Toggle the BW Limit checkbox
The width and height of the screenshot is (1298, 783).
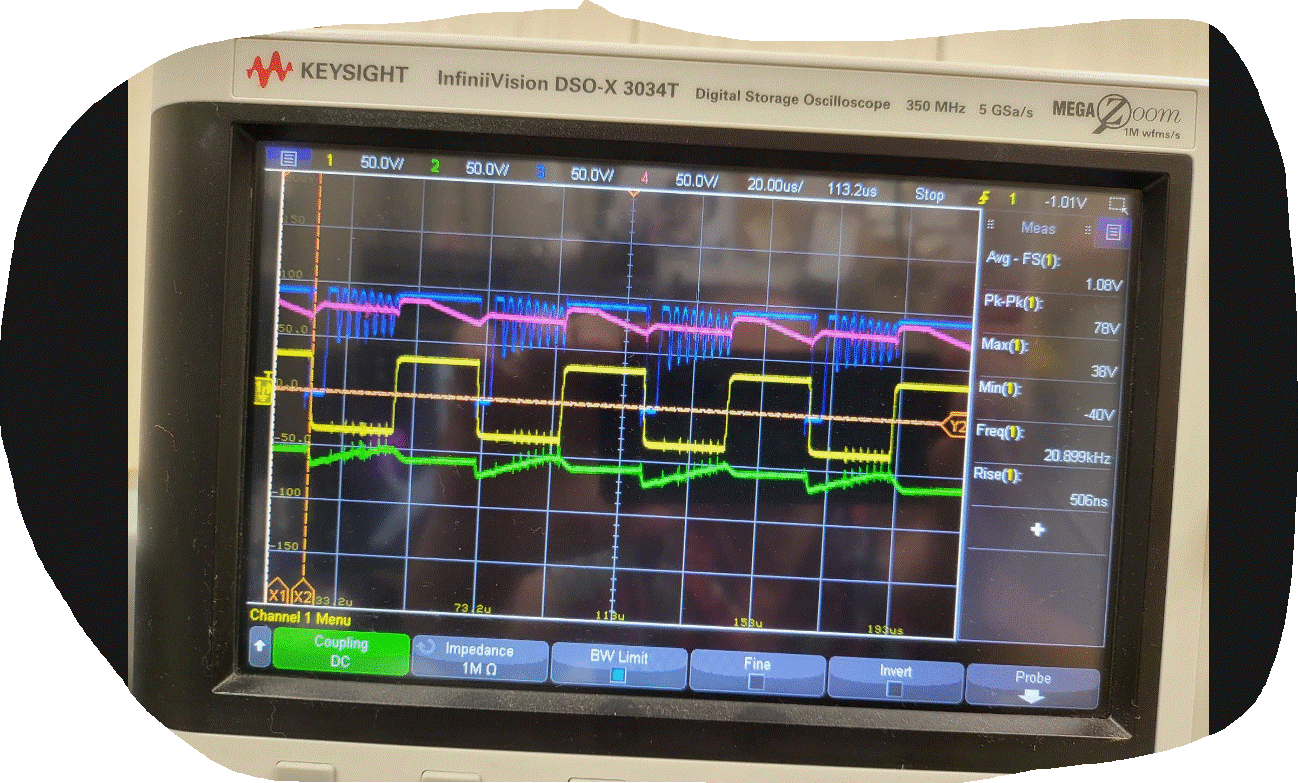(618, 676)
